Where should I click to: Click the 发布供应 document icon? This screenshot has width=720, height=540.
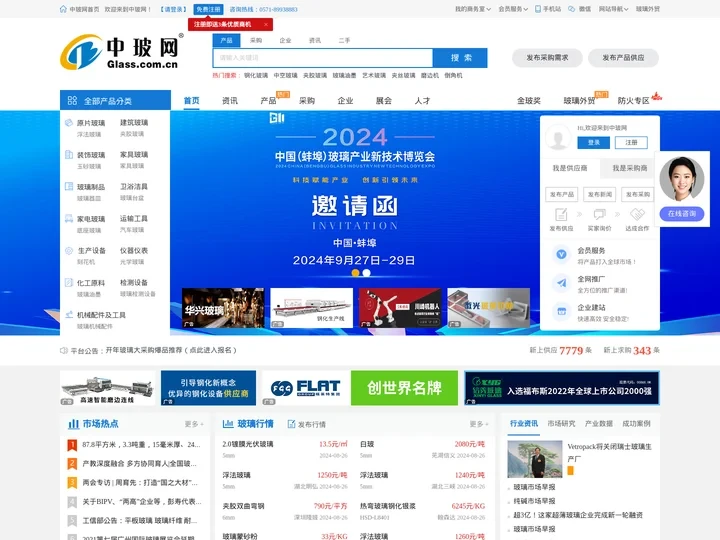click(x=561, y=214)
